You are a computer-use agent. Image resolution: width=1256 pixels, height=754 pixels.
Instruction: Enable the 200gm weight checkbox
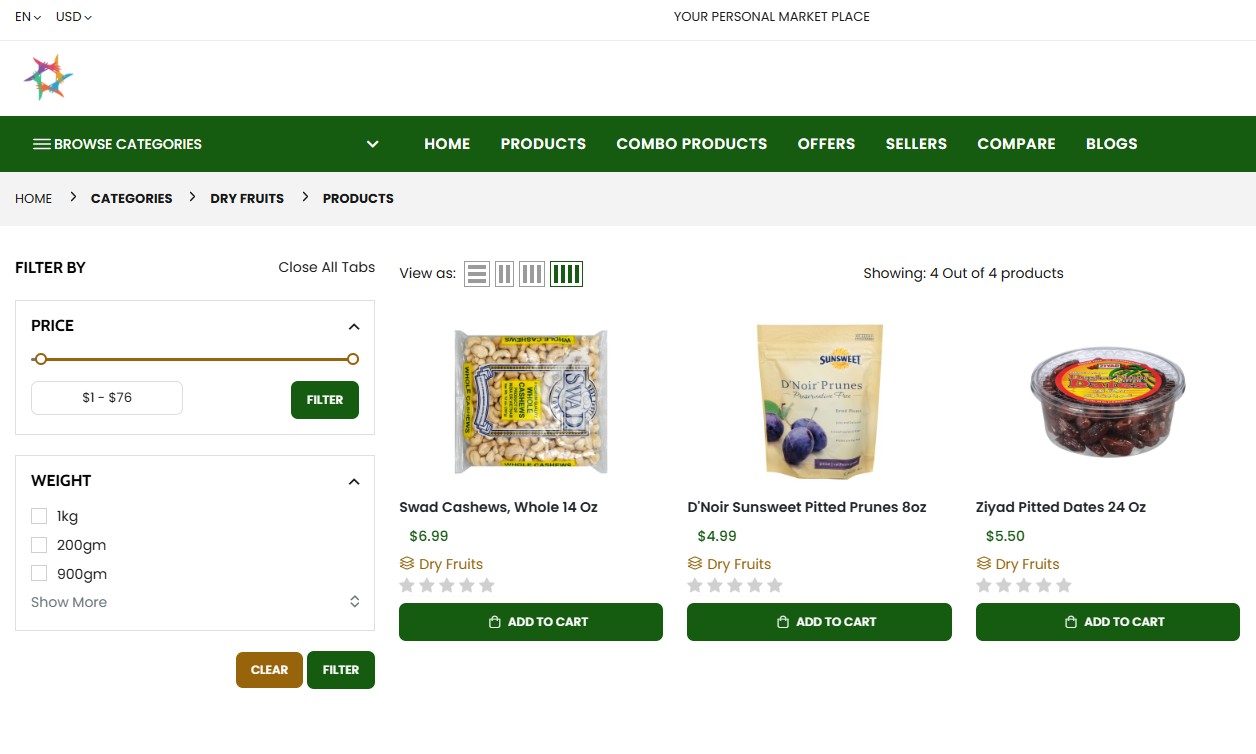(39, 545)
